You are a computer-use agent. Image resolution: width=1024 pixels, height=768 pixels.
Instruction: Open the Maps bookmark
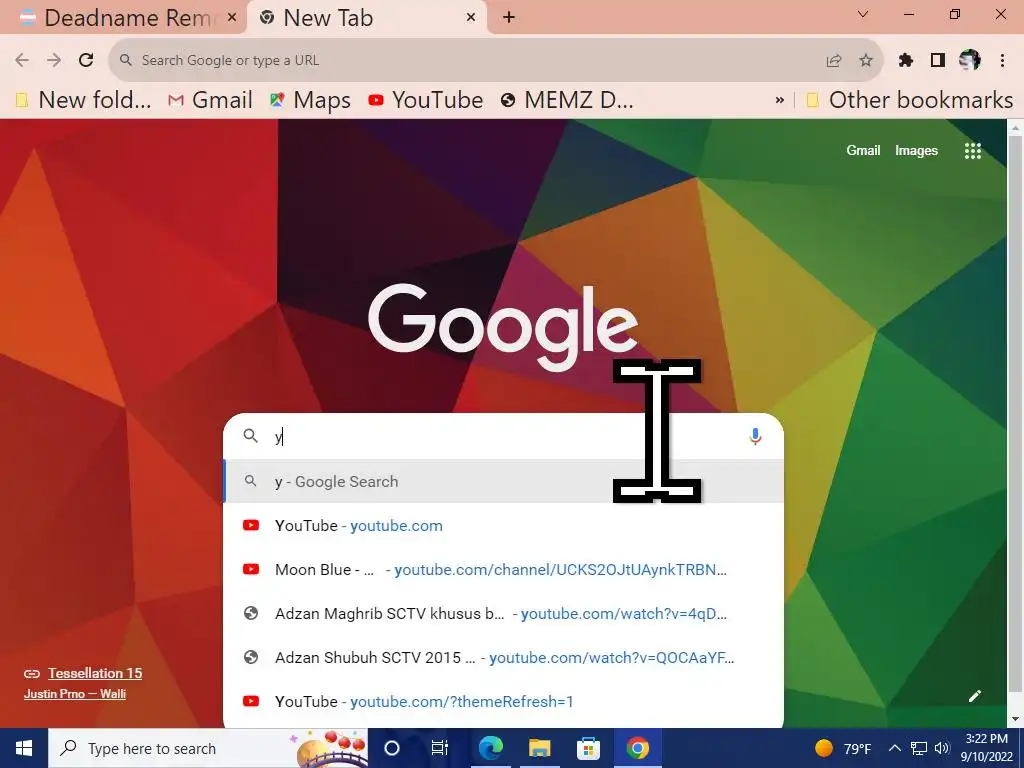pos(310,100)
